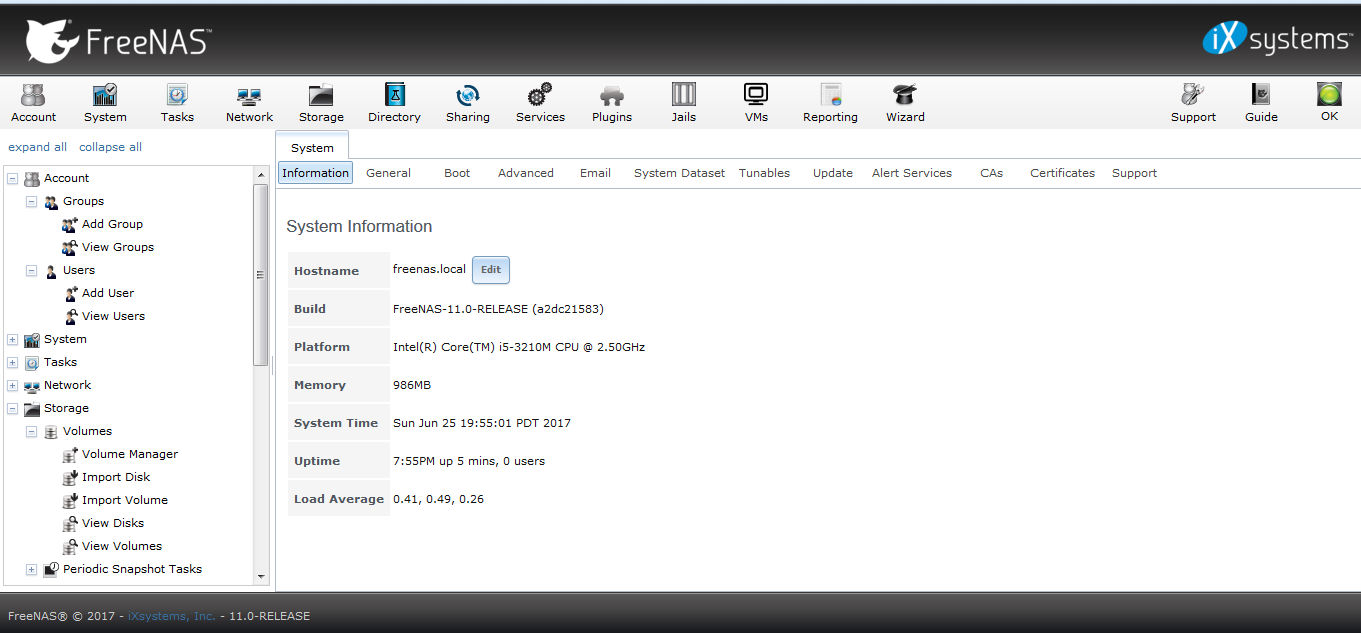This screenshot has width=1361, height=633.
Task: Open the iXsystems, Inc. footer link
Action: point(172,616)
